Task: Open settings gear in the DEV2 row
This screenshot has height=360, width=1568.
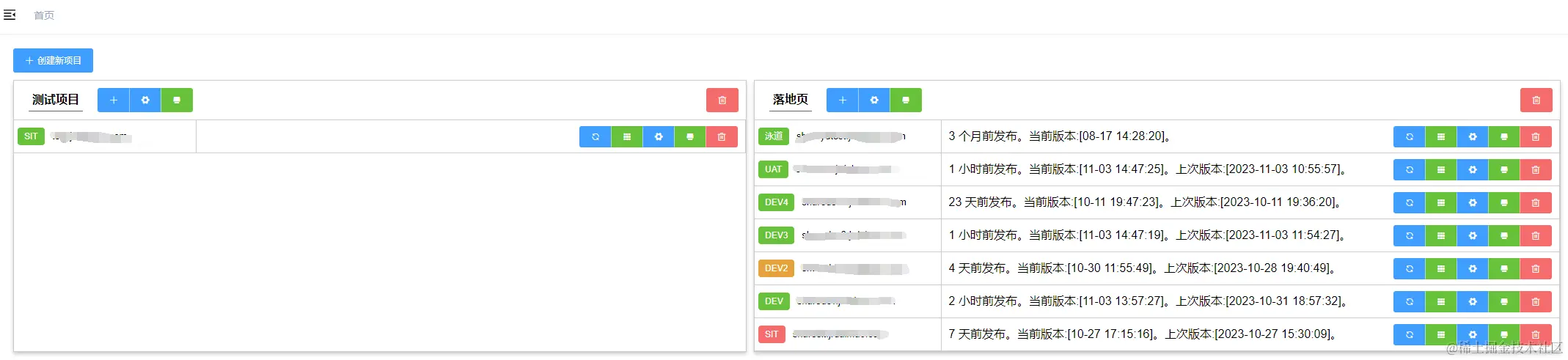Action: coord(1473,269)
